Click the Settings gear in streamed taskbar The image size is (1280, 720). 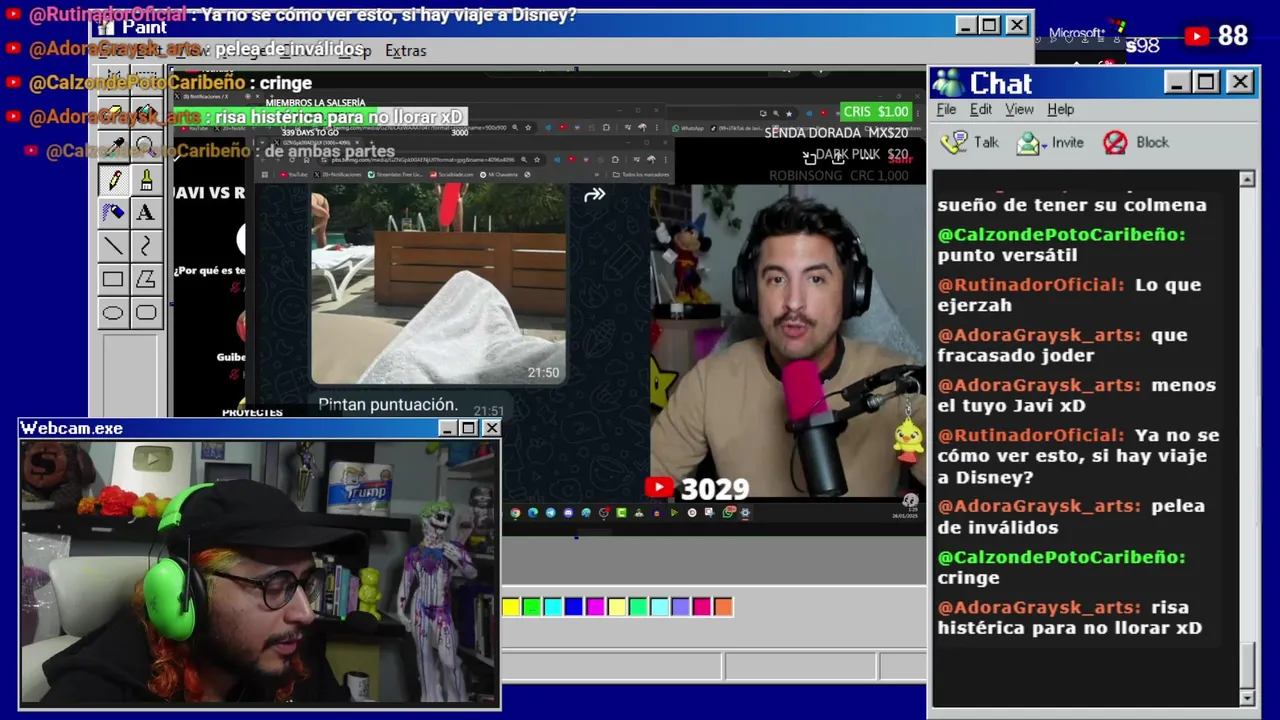coord(745,513)
